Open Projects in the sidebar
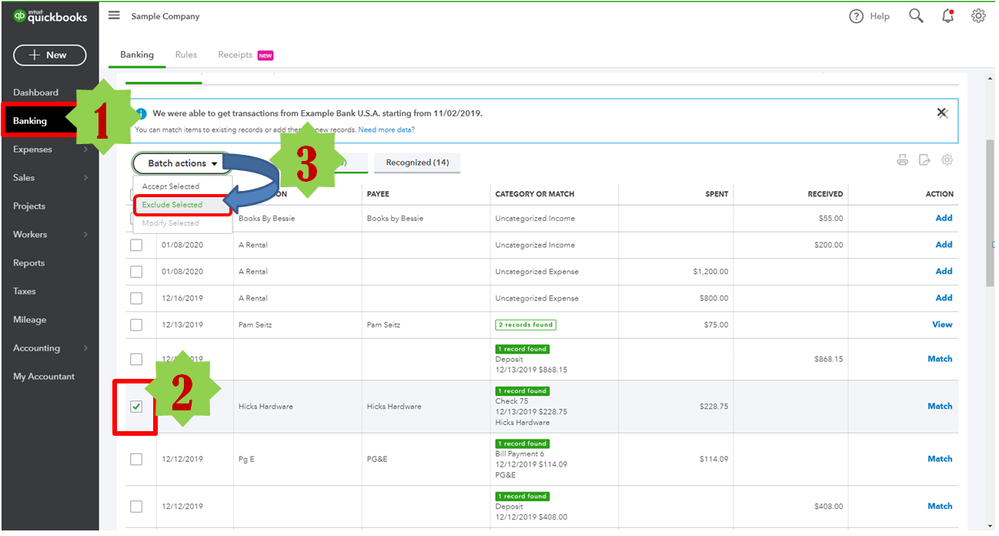Viewport: 999px width, 536px height. click(x=29, y=206)
